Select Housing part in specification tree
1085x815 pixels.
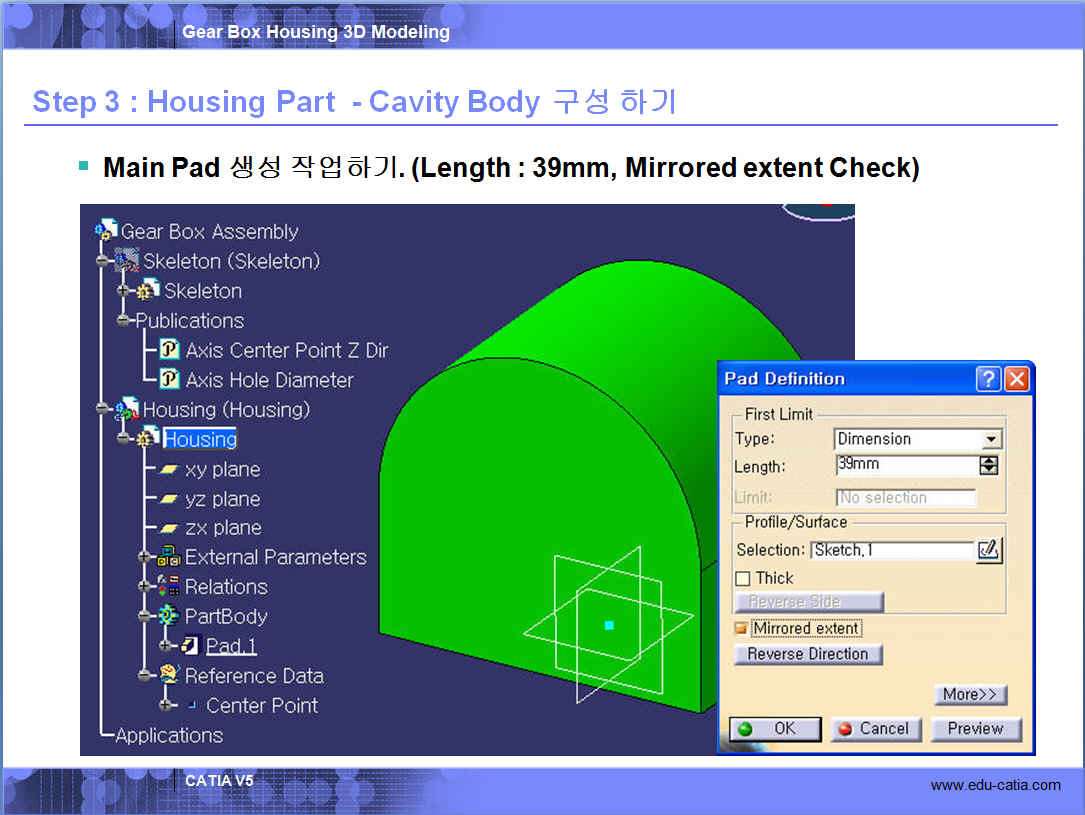tap(200, 439)
